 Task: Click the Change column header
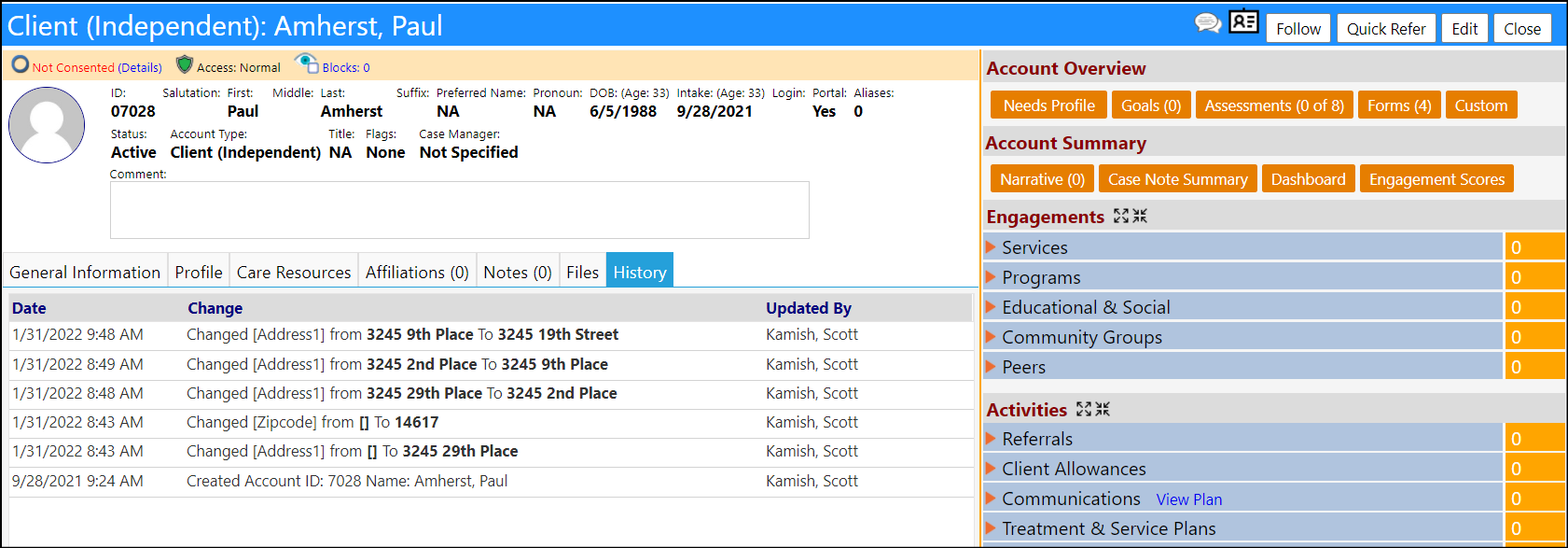click(215, 308)
